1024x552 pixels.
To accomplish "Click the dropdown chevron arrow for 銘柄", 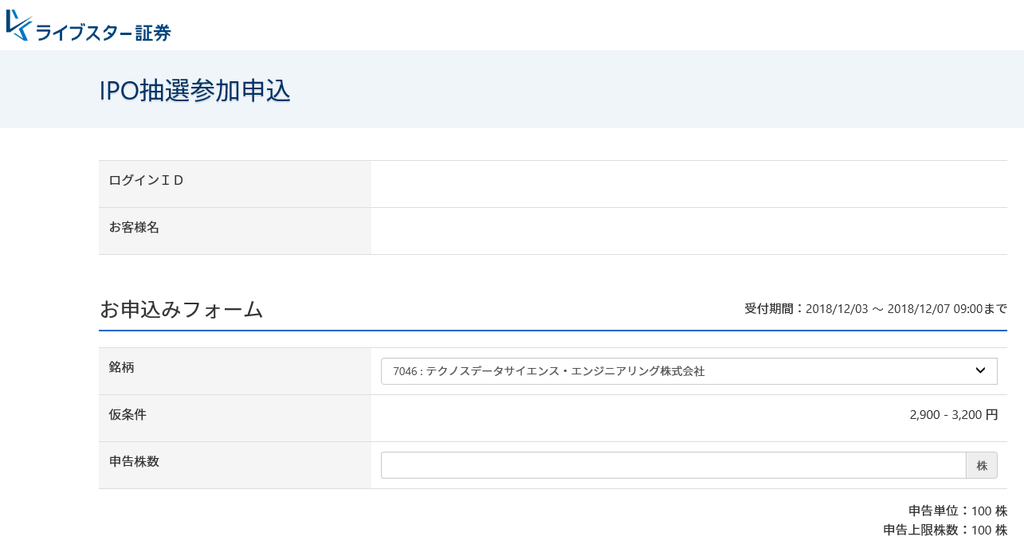I will (x=980, y=370).
